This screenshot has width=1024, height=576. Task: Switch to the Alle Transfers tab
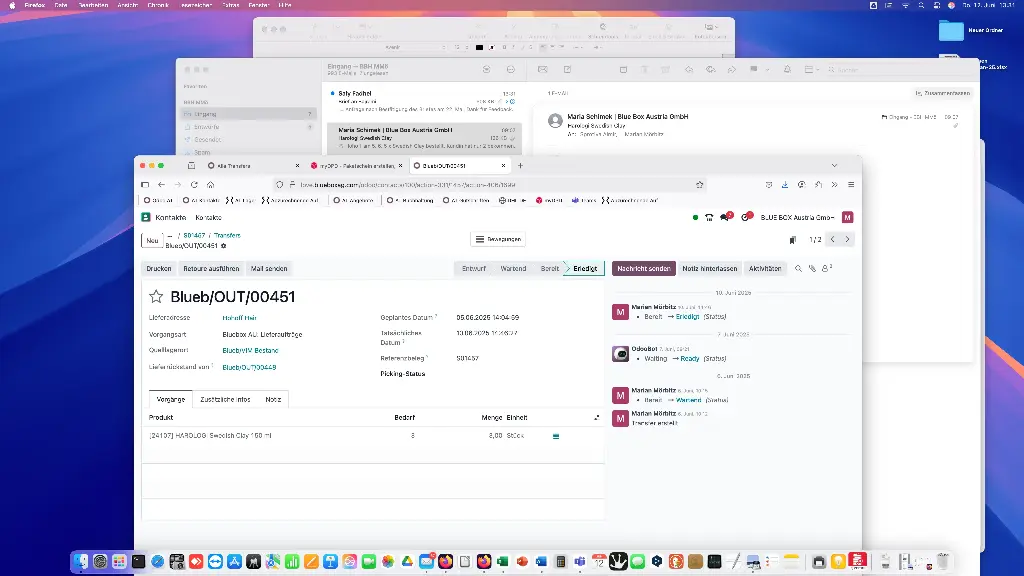coord(251,166)
